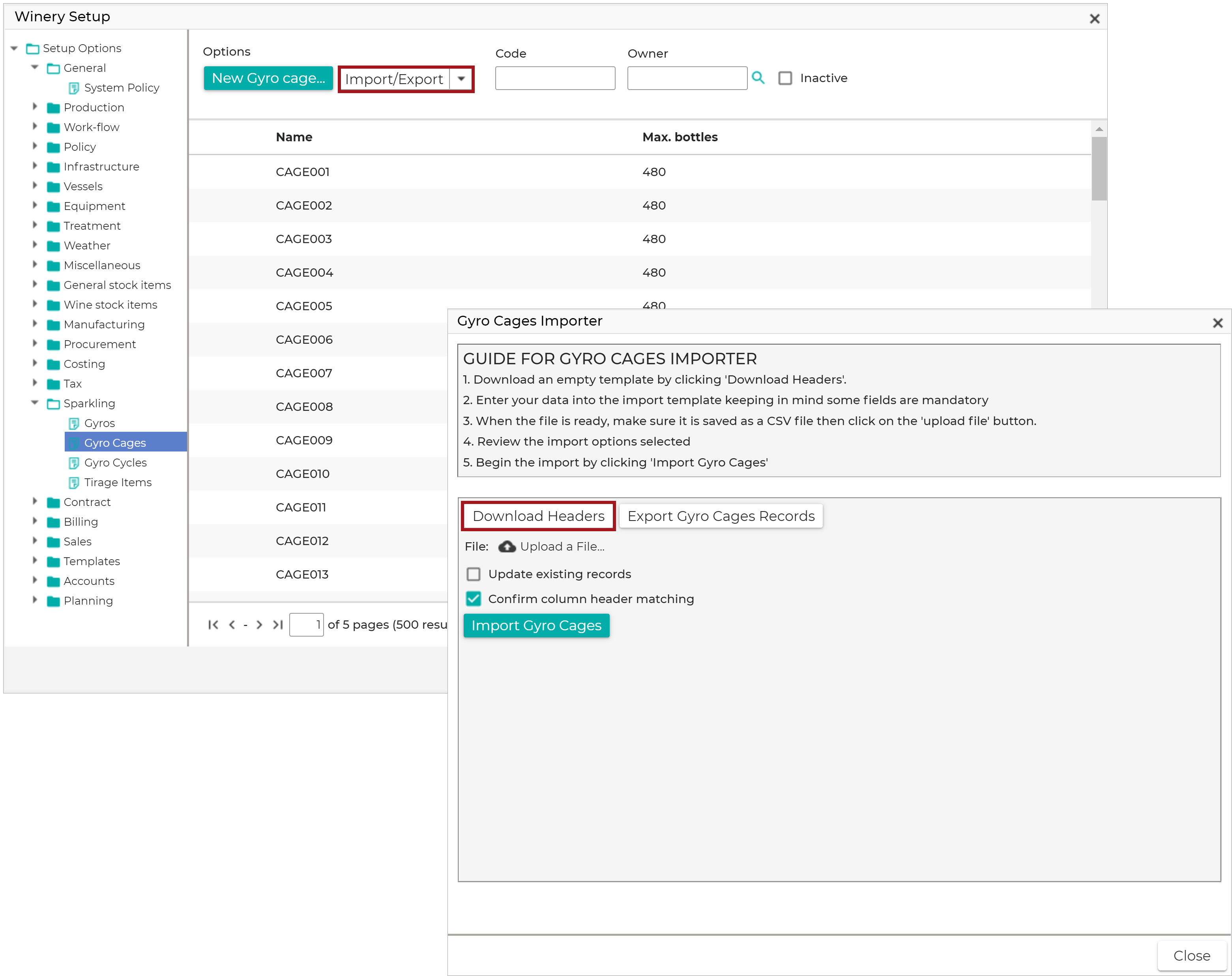Viewport: 1232px width, 976px height.
Task: Select the CAGE001 row
Action: coord(639,172)
